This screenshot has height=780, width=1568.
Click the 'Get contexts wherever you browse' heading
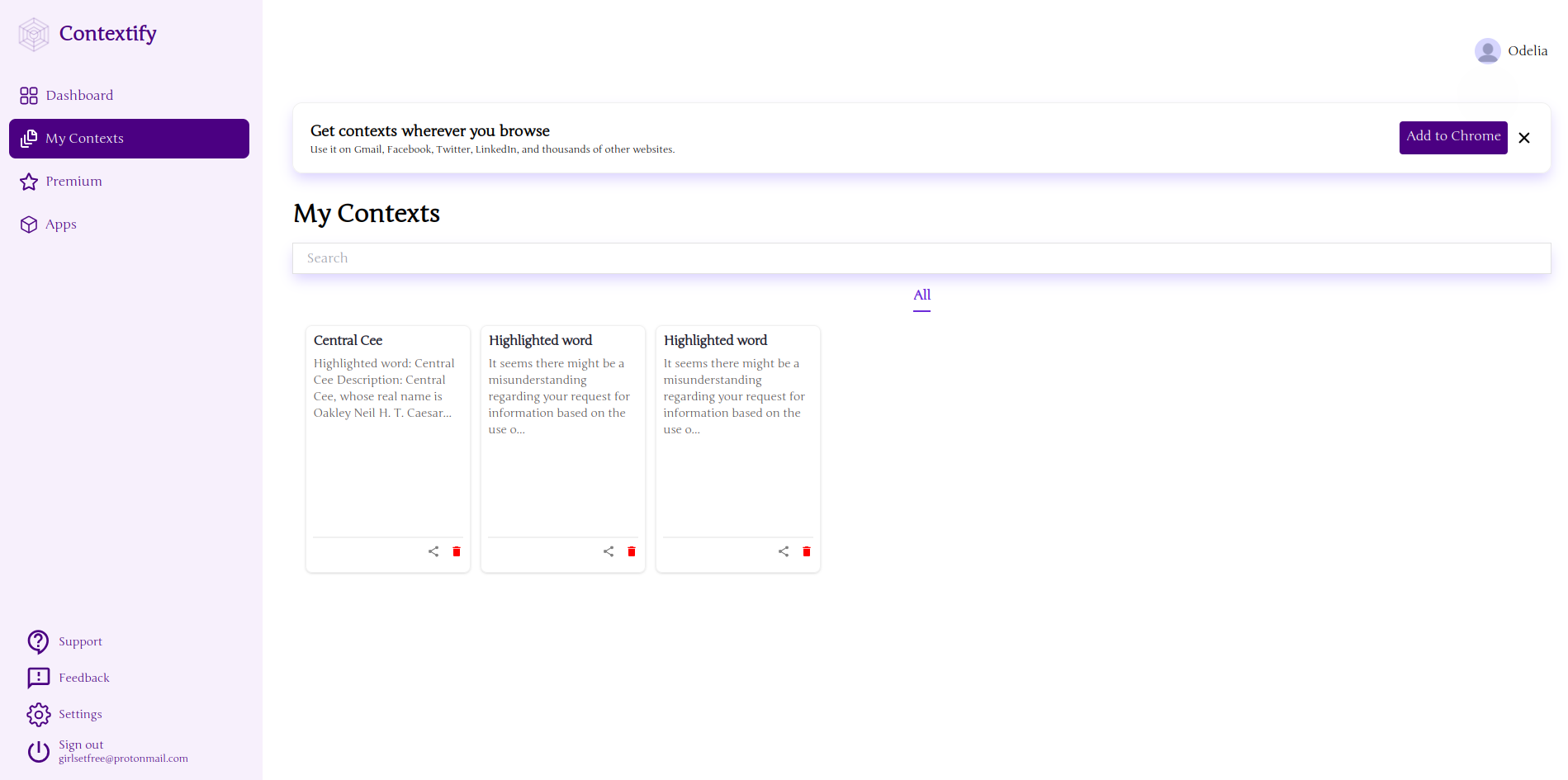(x=430, y=131)
